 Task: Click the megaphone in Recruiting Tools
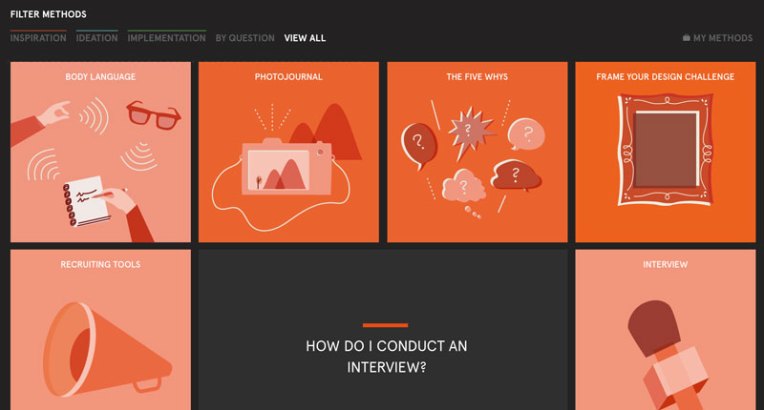click(105, 349)
